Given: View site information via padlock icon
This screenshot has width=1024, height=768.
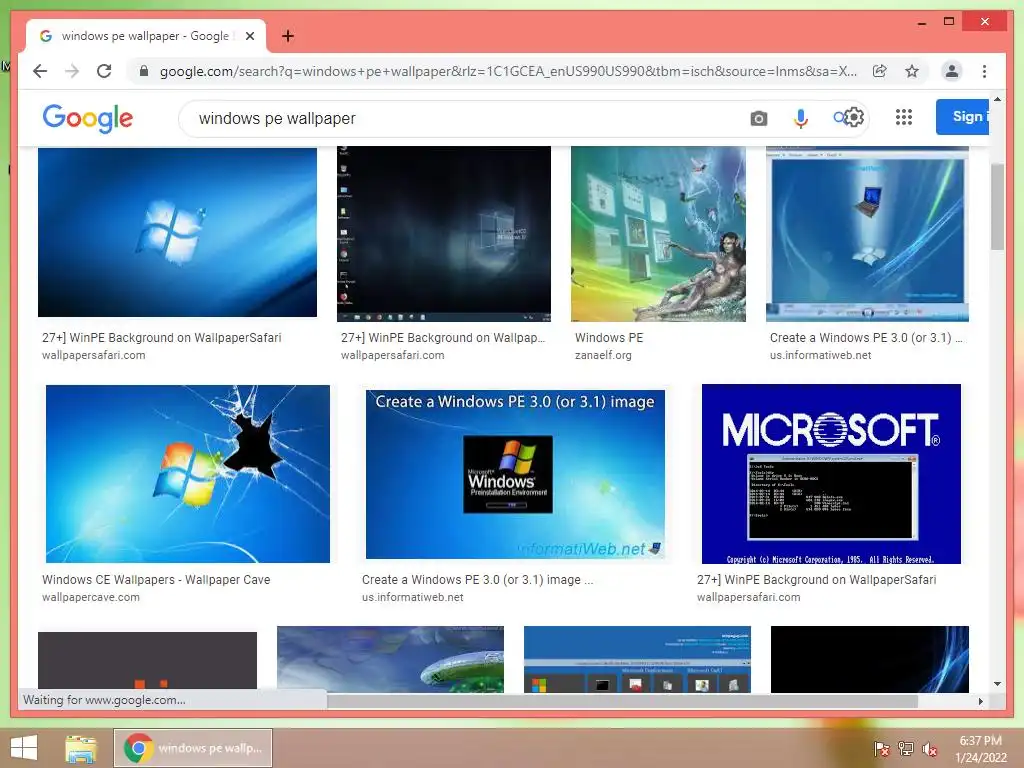Looking at the screenshot, I should [x=144, y=71].
